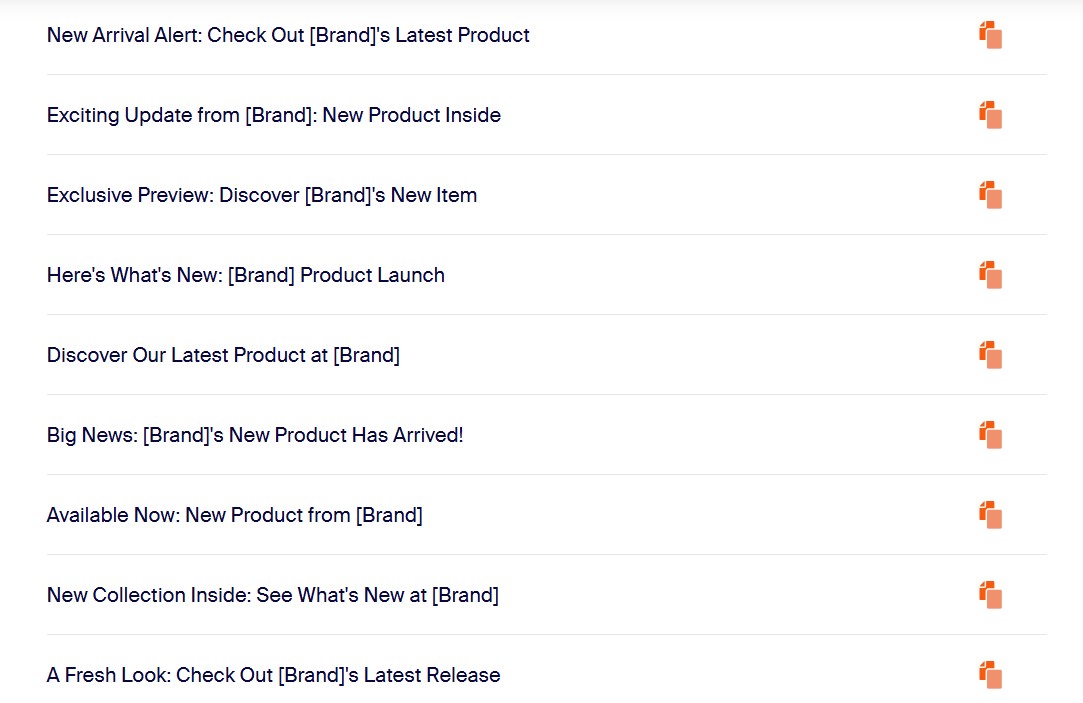
Task: Copy the "Here's What's New" subject line
Action: (x=990, y=275)
